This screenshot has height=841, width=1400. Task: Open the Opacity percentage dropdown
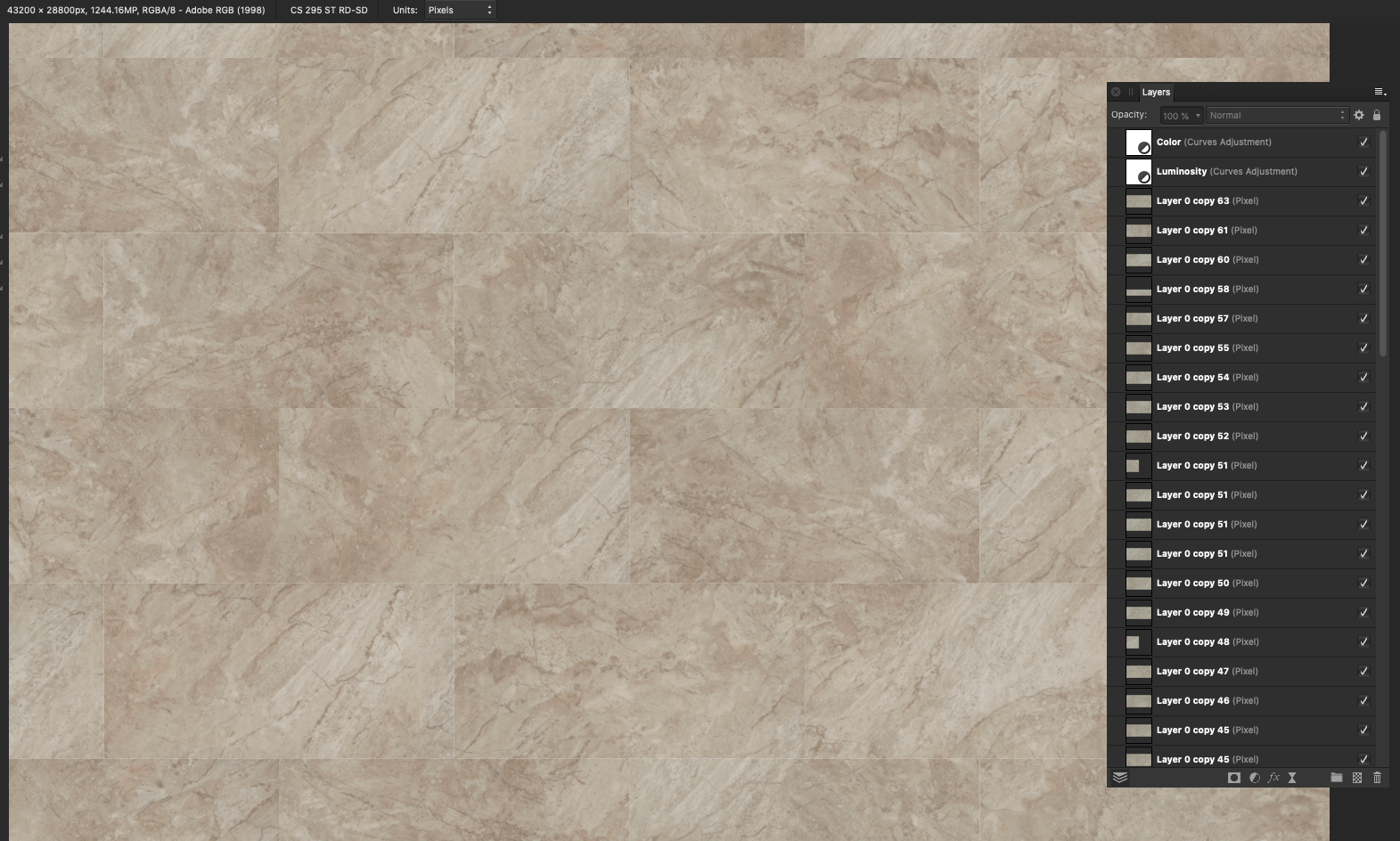pyautogui.click(x=1182, y=115)
